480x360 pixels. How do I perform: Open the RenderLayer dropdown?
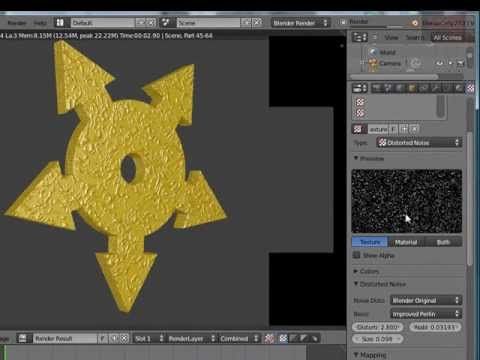[191, 339]
